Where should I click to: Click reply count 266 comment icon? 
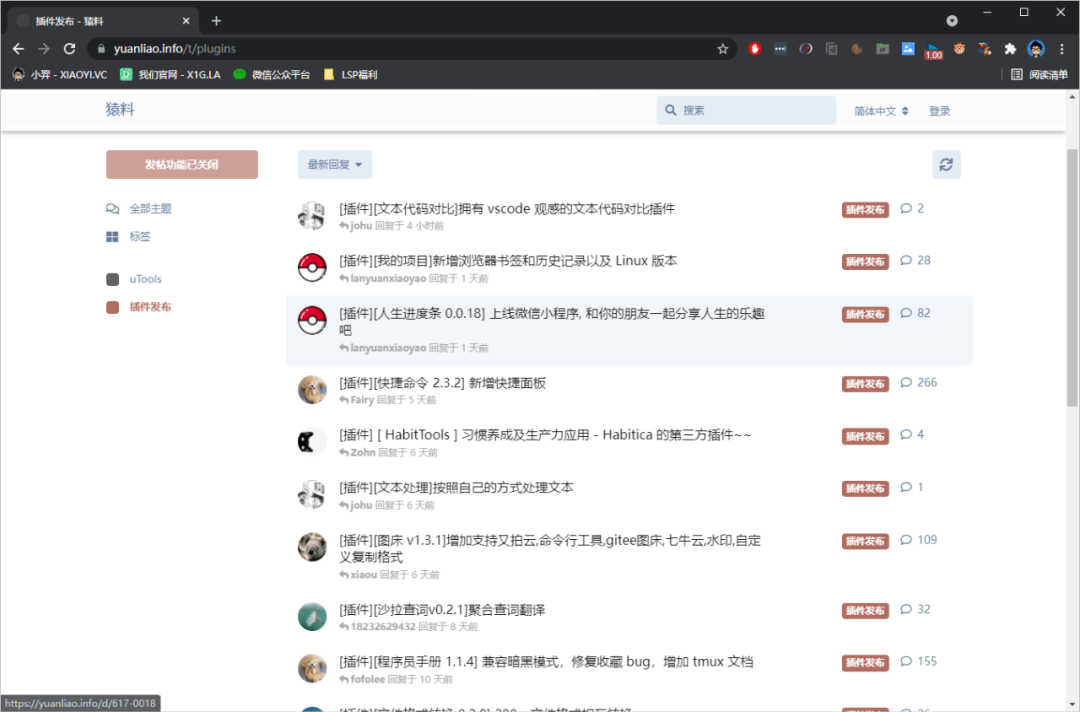point(906,382)
